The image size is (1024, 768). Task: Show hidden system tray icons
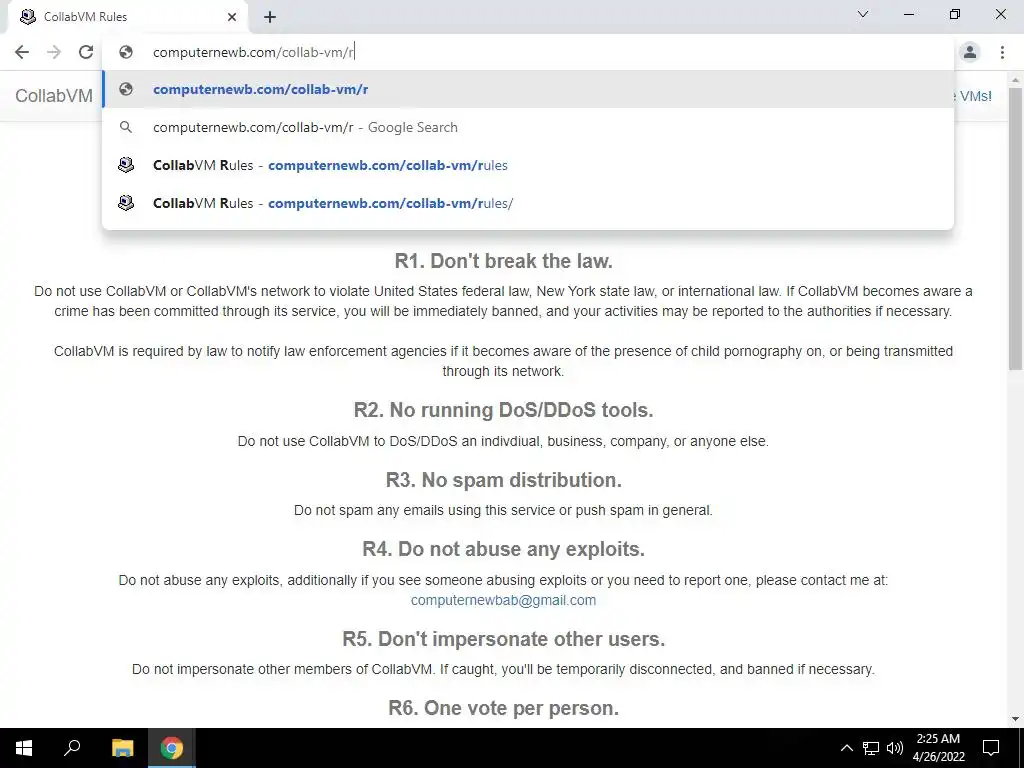coord(846,748)
